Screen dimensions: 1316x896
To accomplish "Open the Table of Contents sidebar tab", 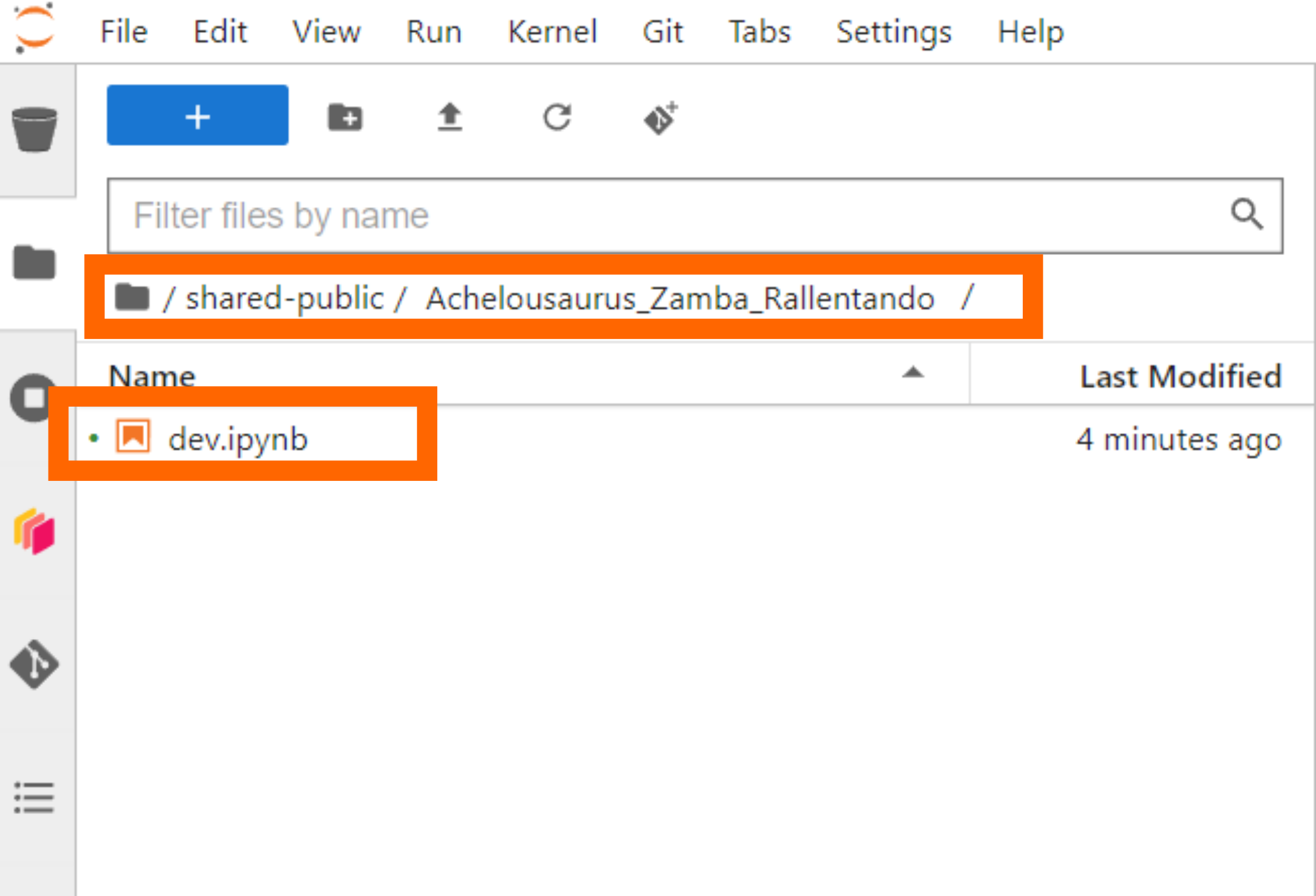I will (x=35, y=798).
